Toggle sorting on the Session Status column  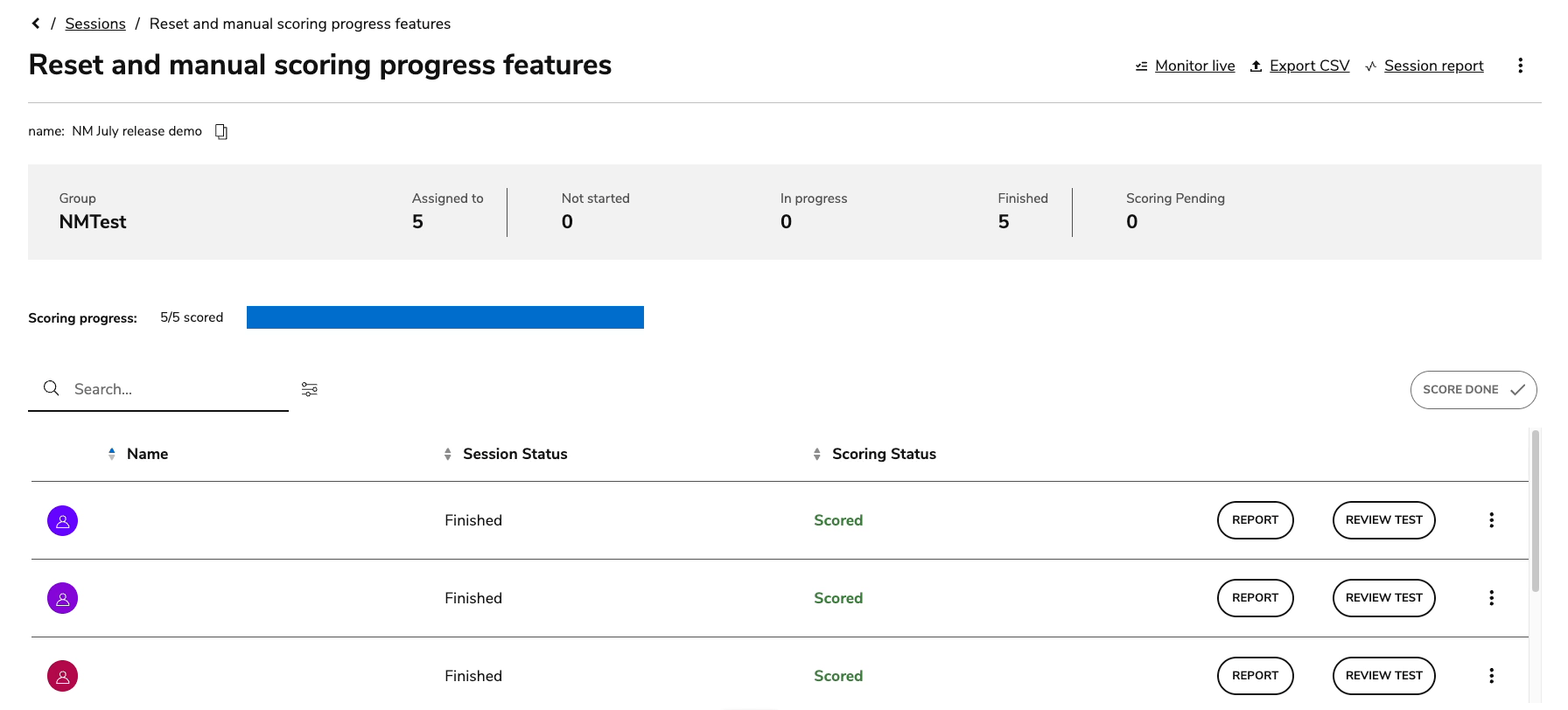[x=447, y=453]
